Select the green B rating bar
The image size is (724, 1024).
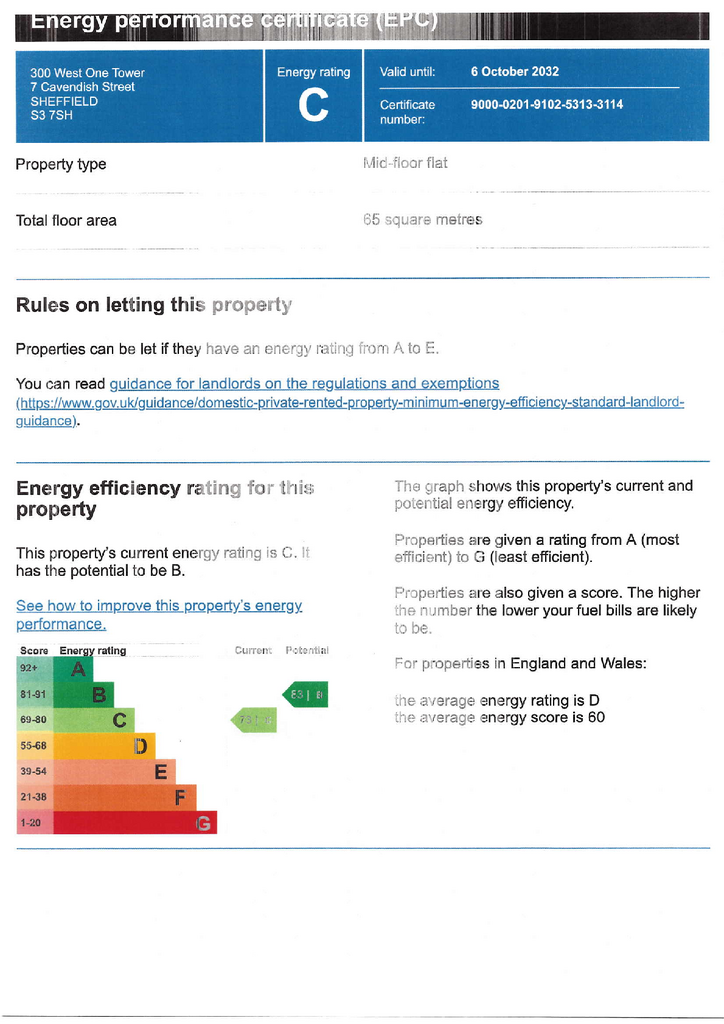(84, 694)
